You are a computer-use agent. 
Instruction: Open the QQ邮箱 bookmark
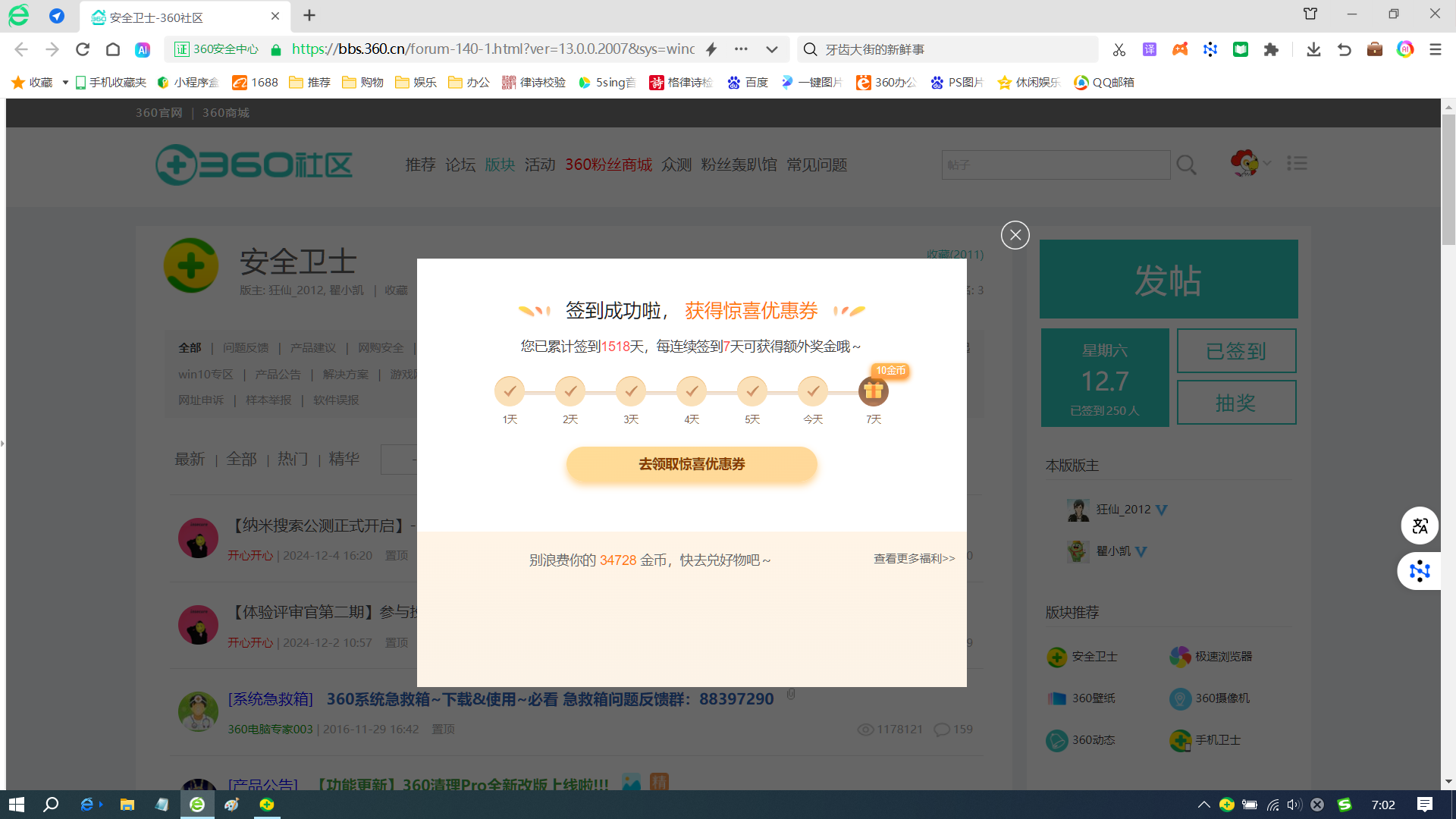click(1104, 82)
